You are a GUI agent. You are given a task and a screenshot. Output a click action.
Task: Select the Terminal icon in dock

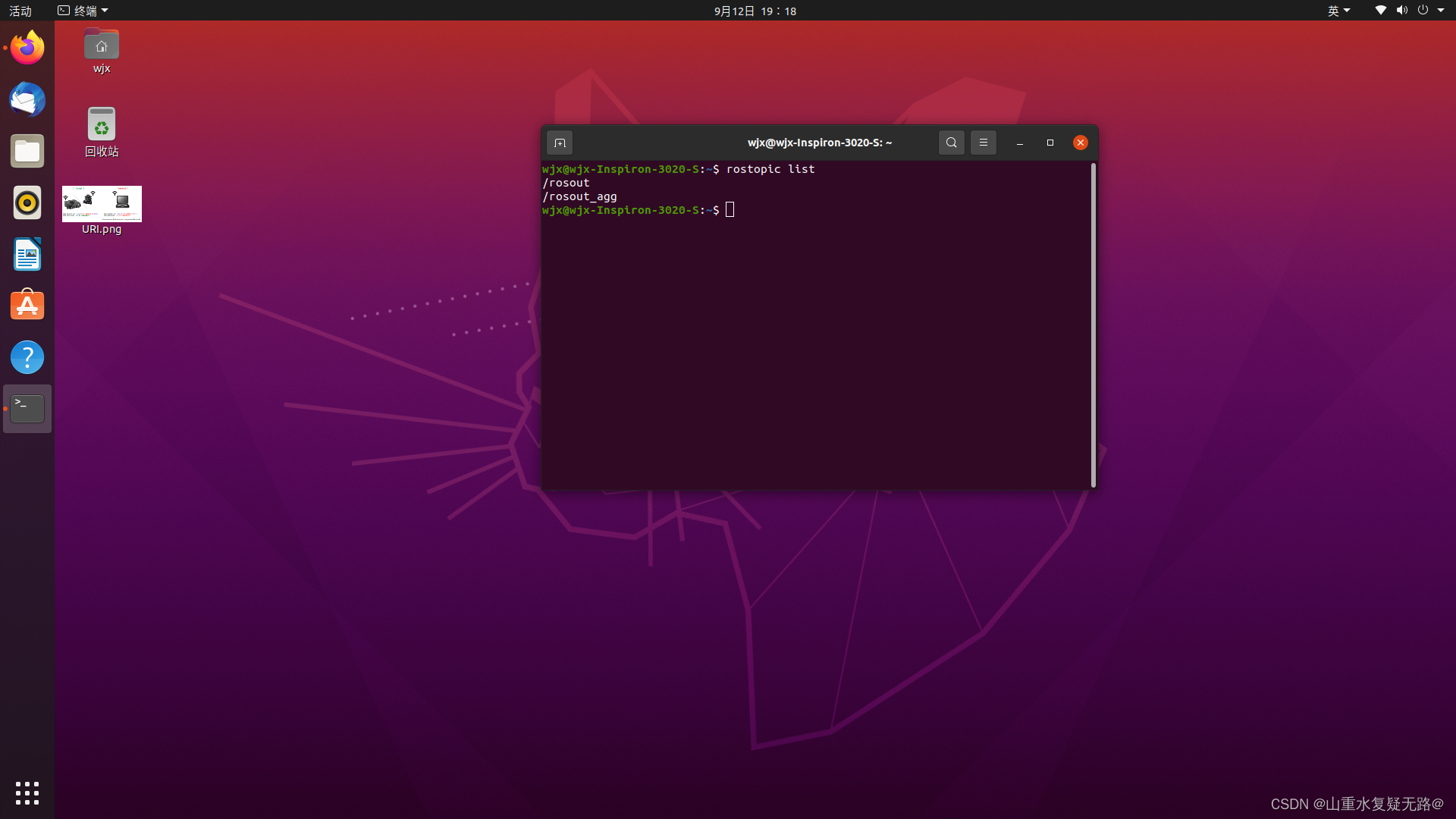(x=27, y=409)
